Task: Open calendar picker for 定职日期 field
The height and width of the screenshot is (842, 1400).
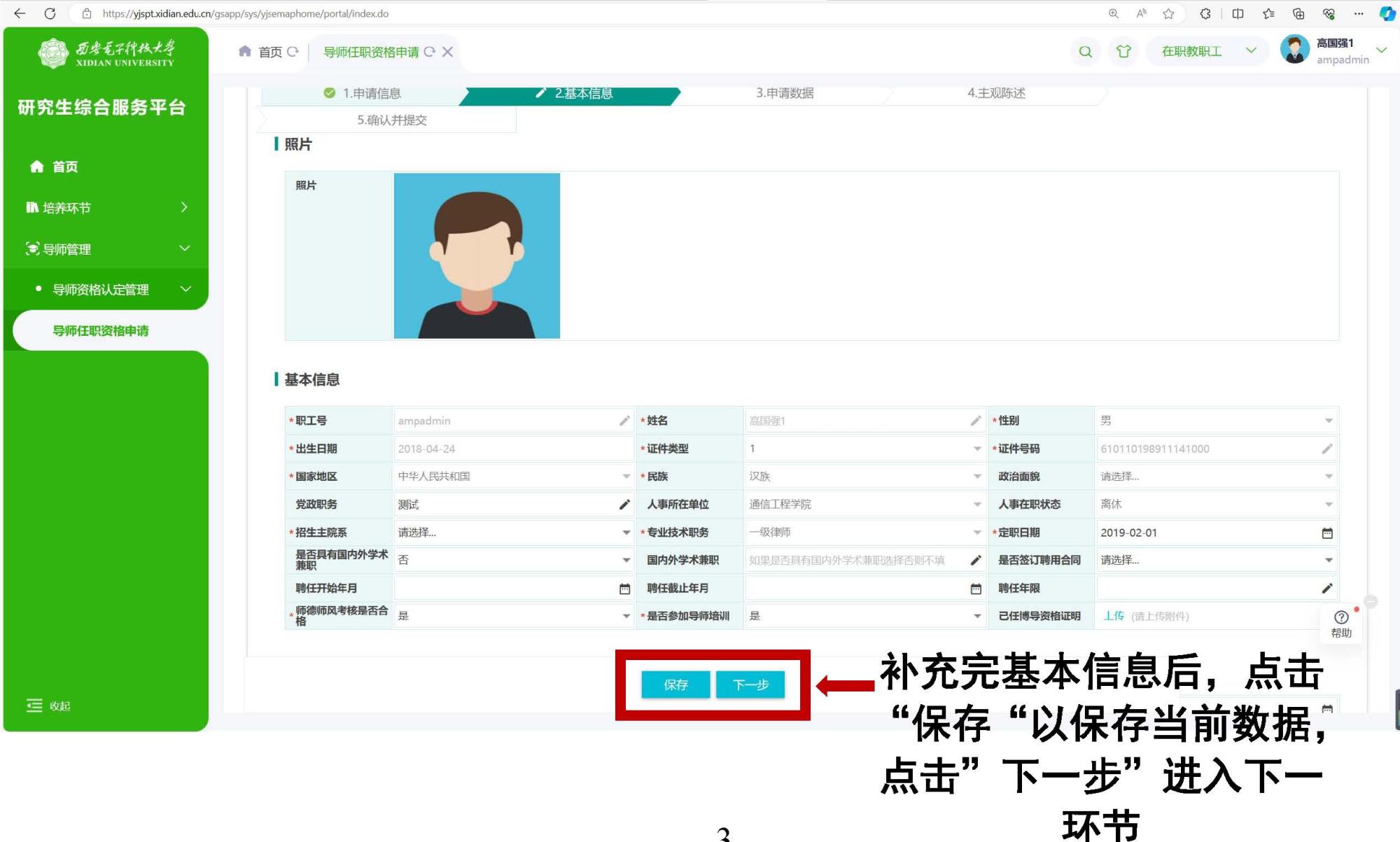Action: click(1326, 533)
